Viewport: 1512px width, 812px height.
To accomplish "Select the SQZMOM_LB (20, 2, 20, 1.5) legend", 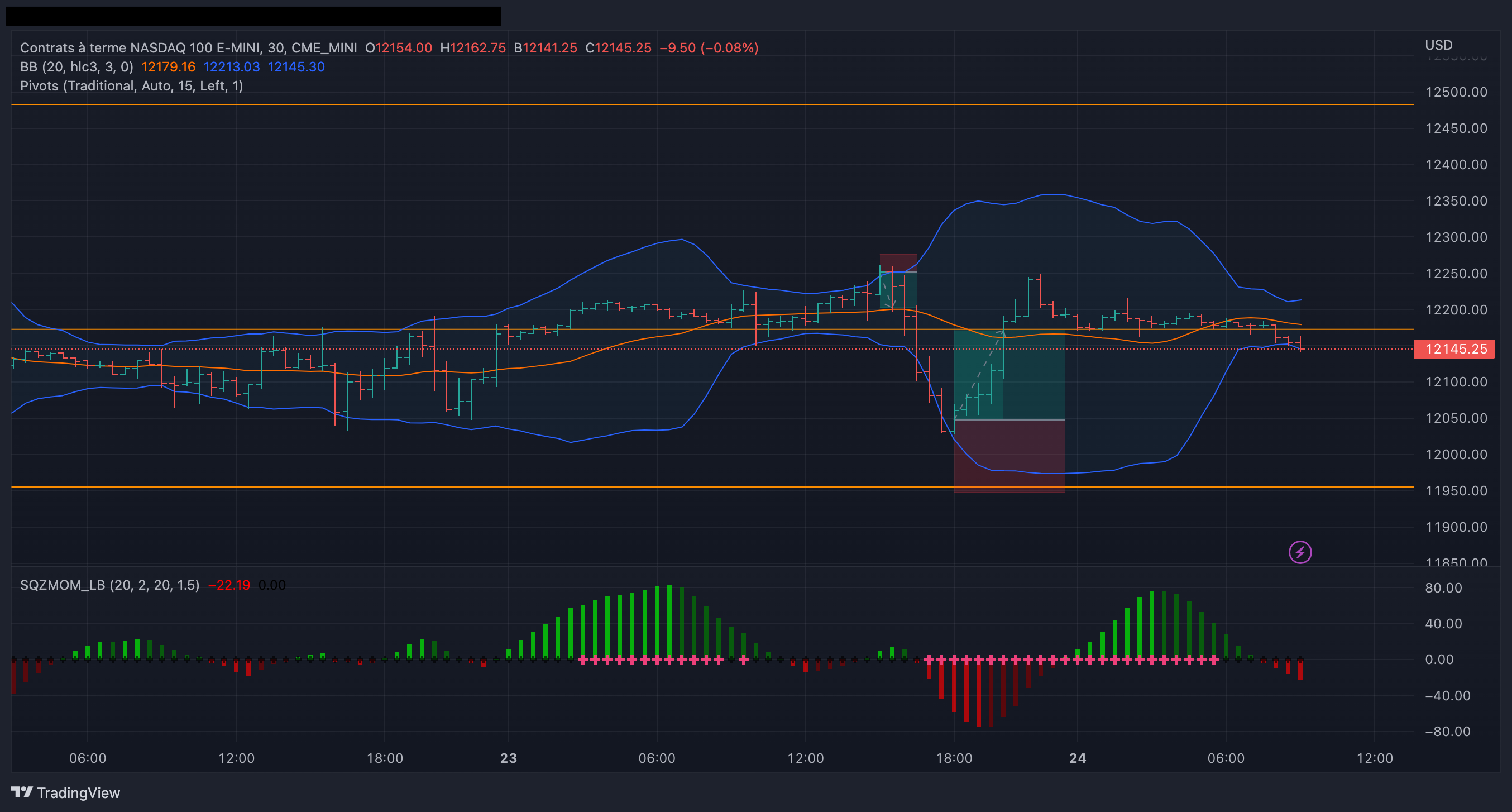I will click(x=109, y=585).
